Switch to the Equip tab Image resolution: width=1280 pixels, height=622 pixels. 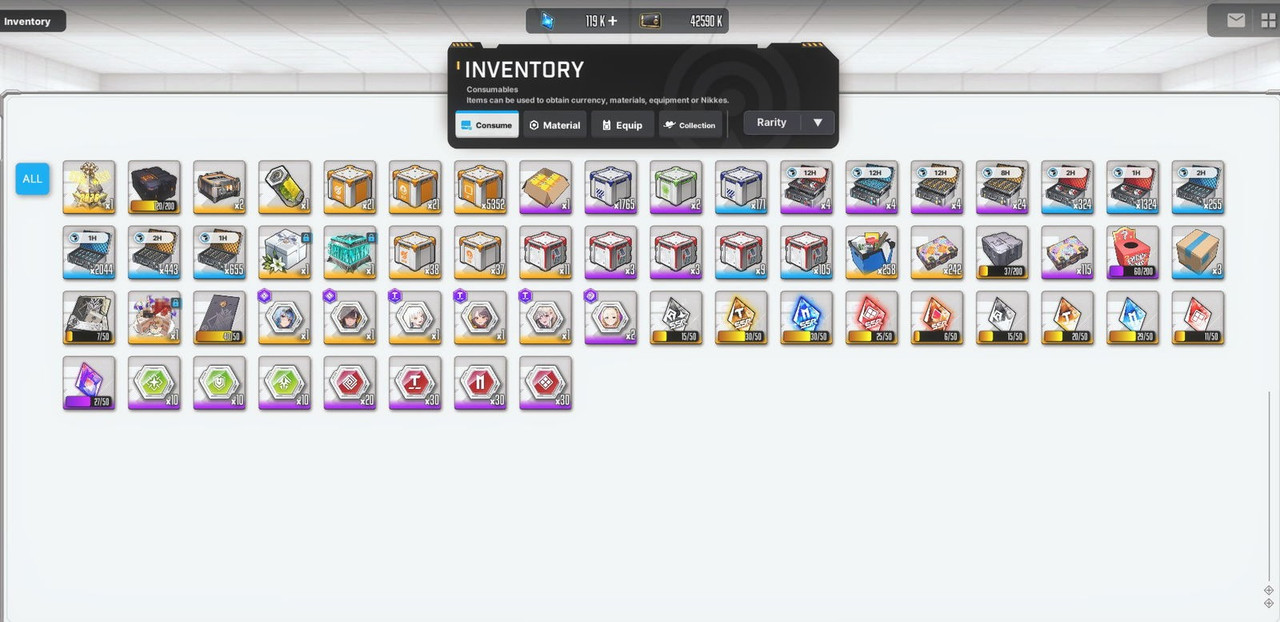pos(622,125)
